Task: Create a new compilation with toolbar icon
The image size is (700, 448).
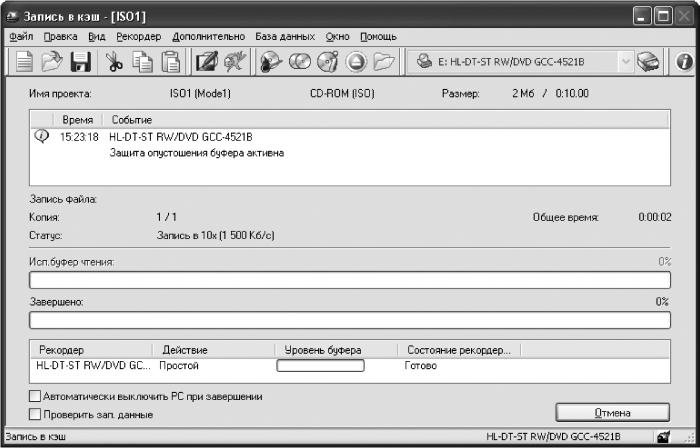Action: tap(24, 62)
